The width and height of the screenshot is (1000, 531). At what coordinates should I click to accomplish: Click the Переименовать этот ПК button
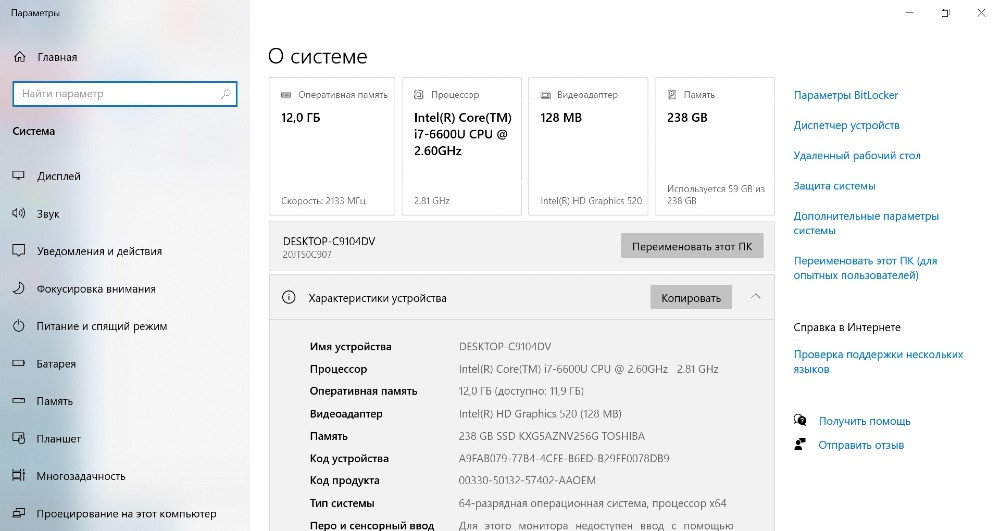tap(692, 246)
